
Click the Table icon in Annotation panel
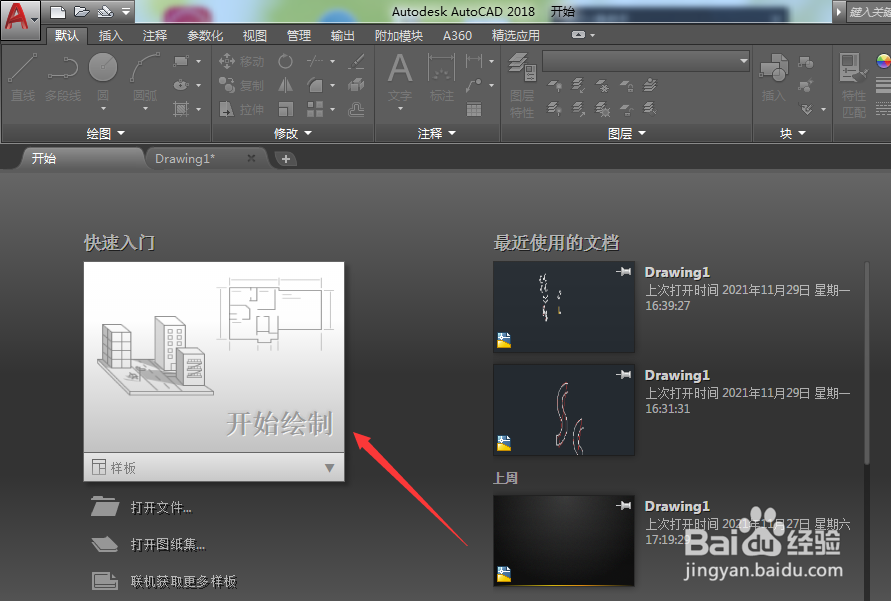[474, 109]
